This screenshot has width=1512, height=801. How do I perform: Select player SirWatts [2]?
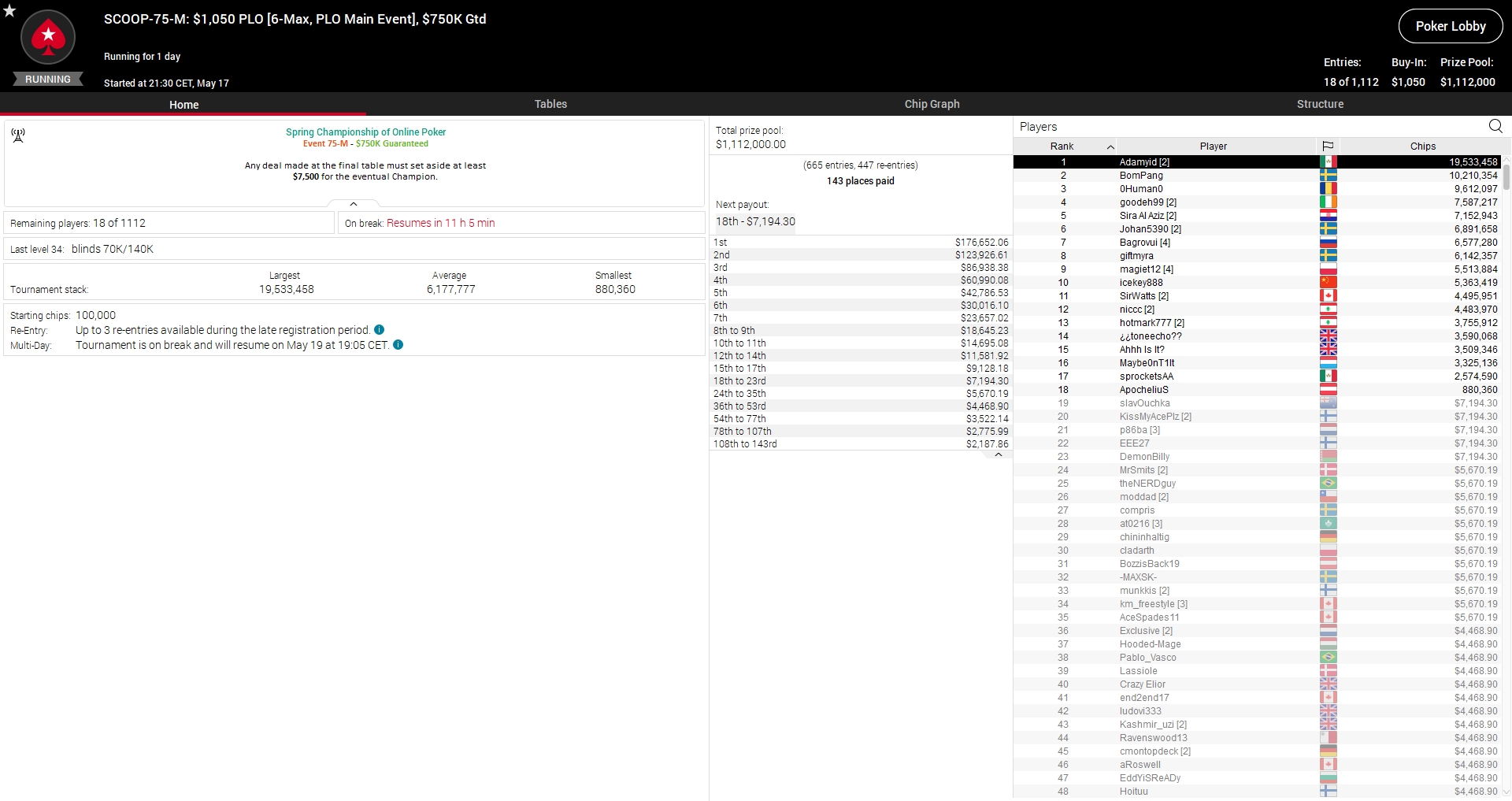(x=1257, y=296)
